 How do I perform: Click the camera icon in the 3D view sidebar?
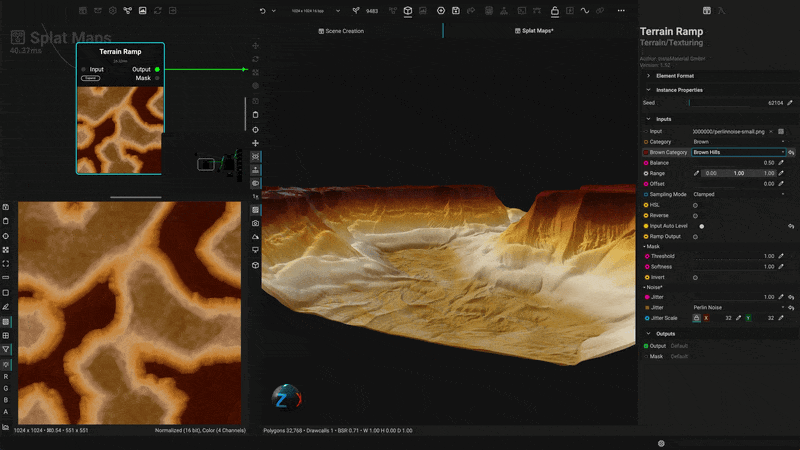point(255,223)
